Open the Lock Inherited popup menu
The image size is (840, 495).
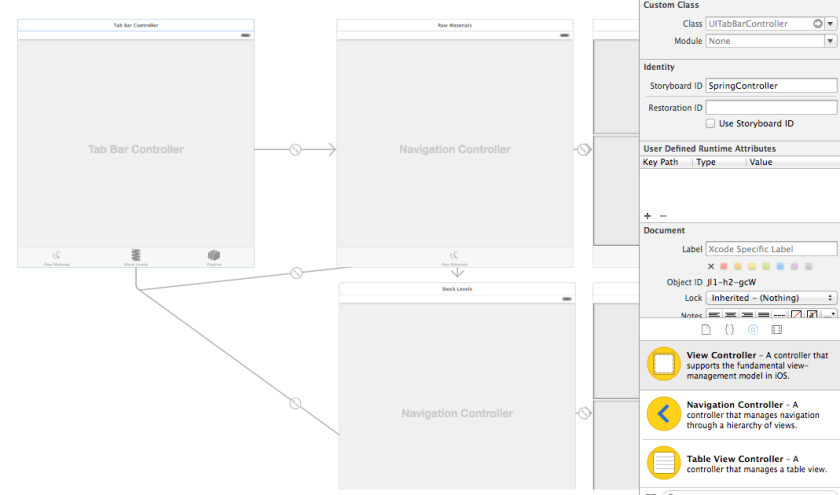pos(771,298)
